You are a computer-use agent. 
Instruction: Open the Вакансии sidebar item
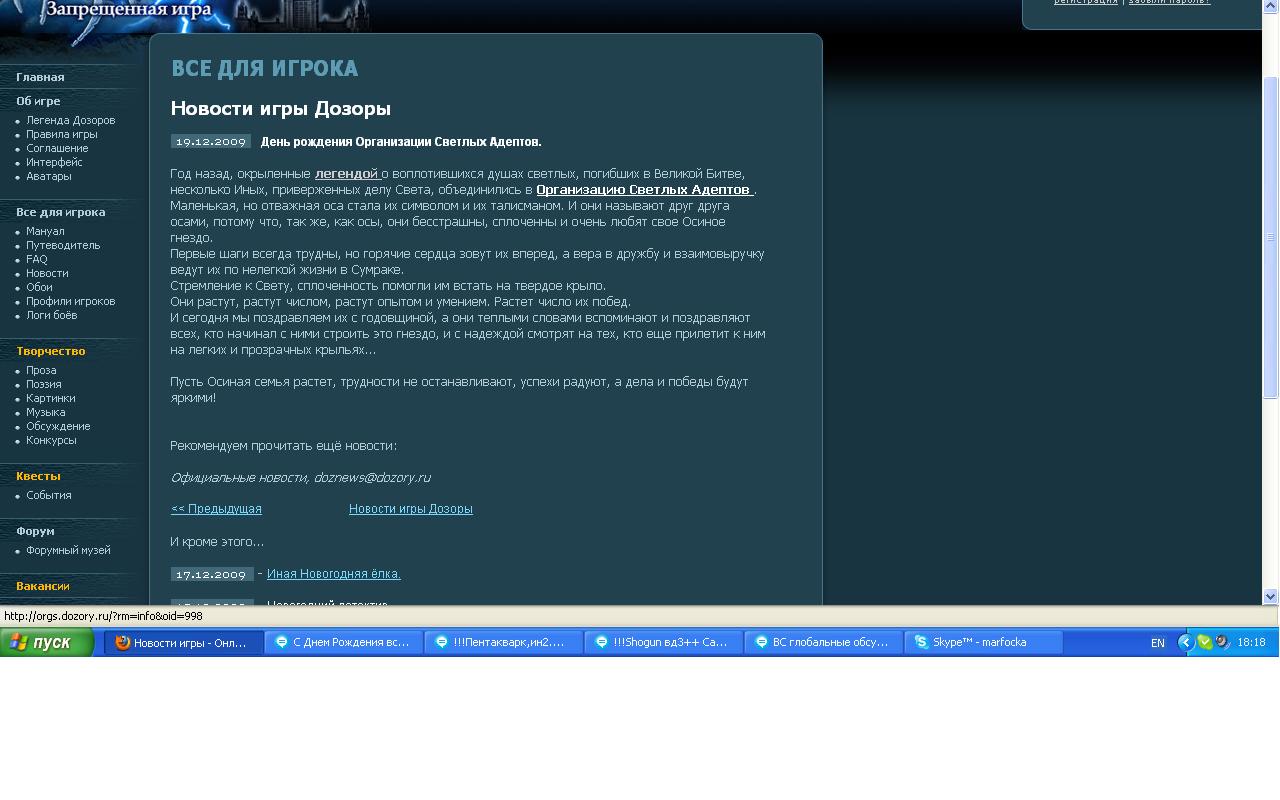click(43, 586)
